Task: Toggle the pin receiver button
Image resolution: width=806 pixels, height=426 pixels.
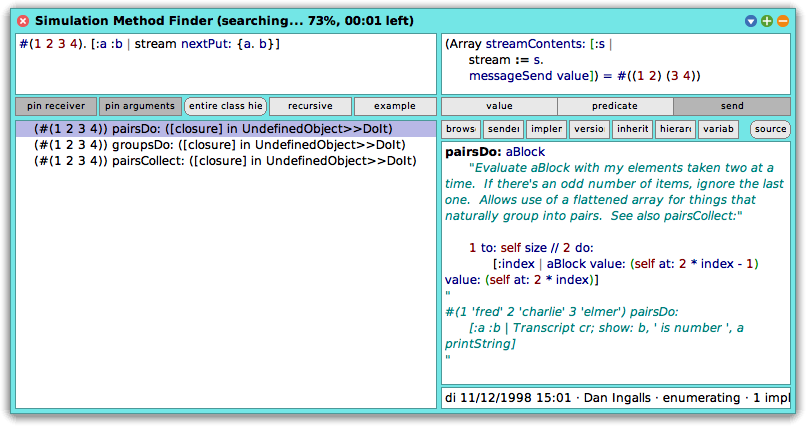Action: (x=56, y=106)
